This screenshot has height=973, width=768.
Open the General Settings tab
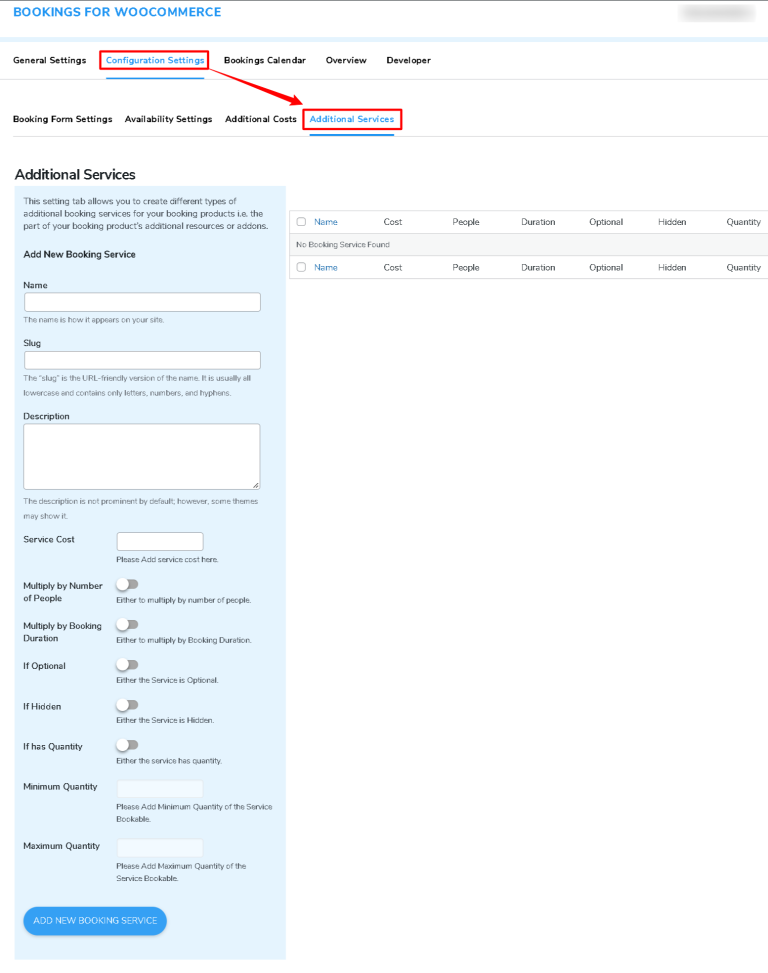coord(49,61)
